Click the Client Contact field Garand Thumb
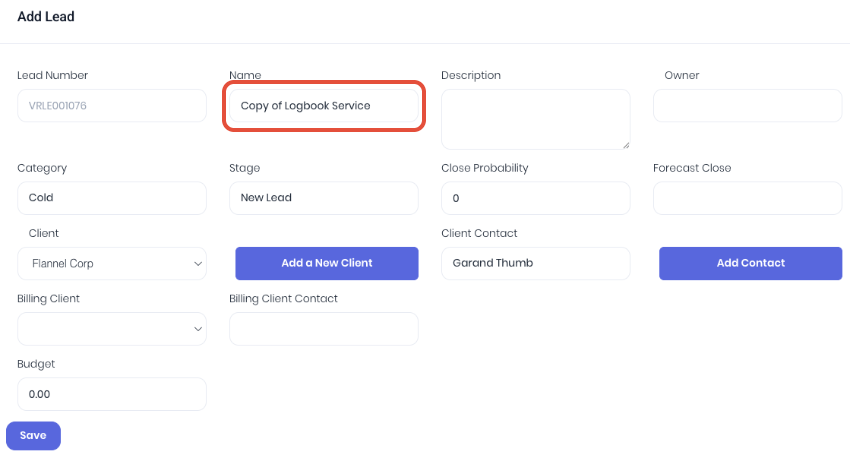The height and width of the screenshot is (461, 850). pyautogui.click(x=536, y=264)
